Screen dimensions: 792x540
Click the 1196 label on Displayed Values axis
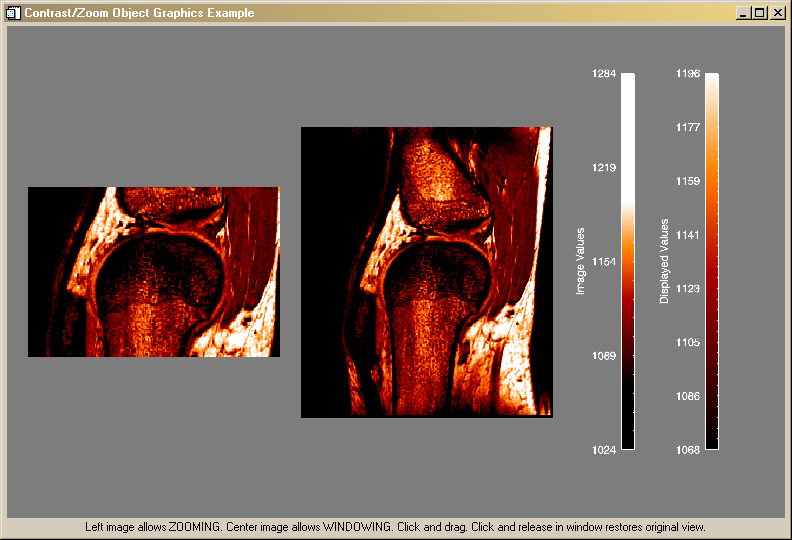pyautogui.click(x=687, y=74)
